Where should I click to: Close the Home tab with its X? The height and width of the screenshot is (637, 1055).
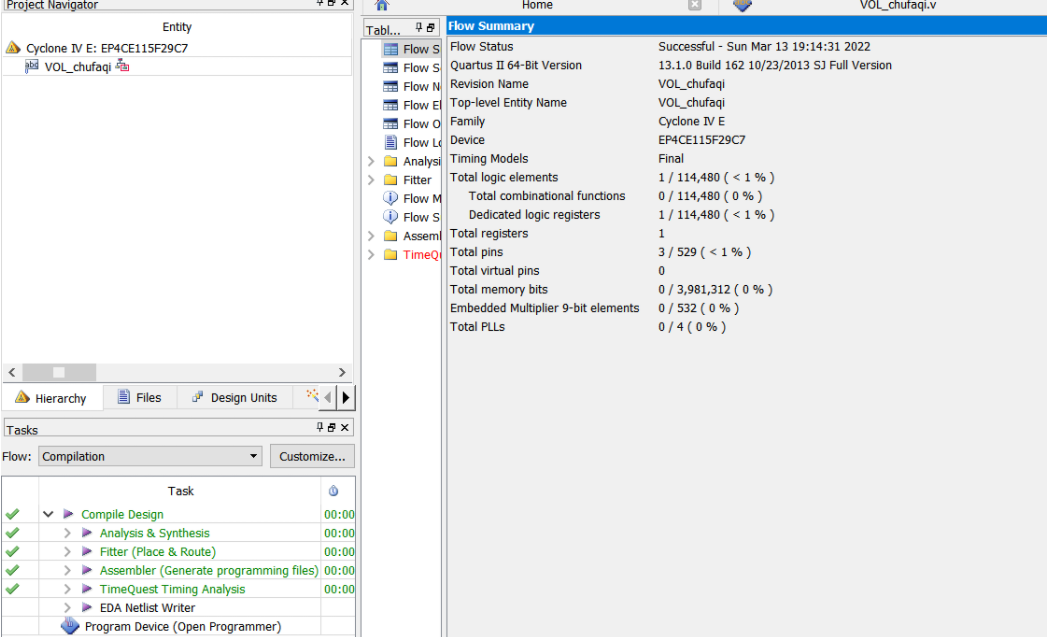(695, 5)
